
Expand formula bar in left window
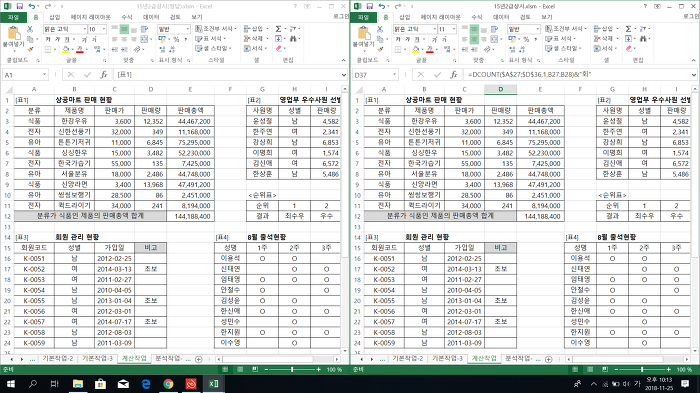[x=344, y=75]
